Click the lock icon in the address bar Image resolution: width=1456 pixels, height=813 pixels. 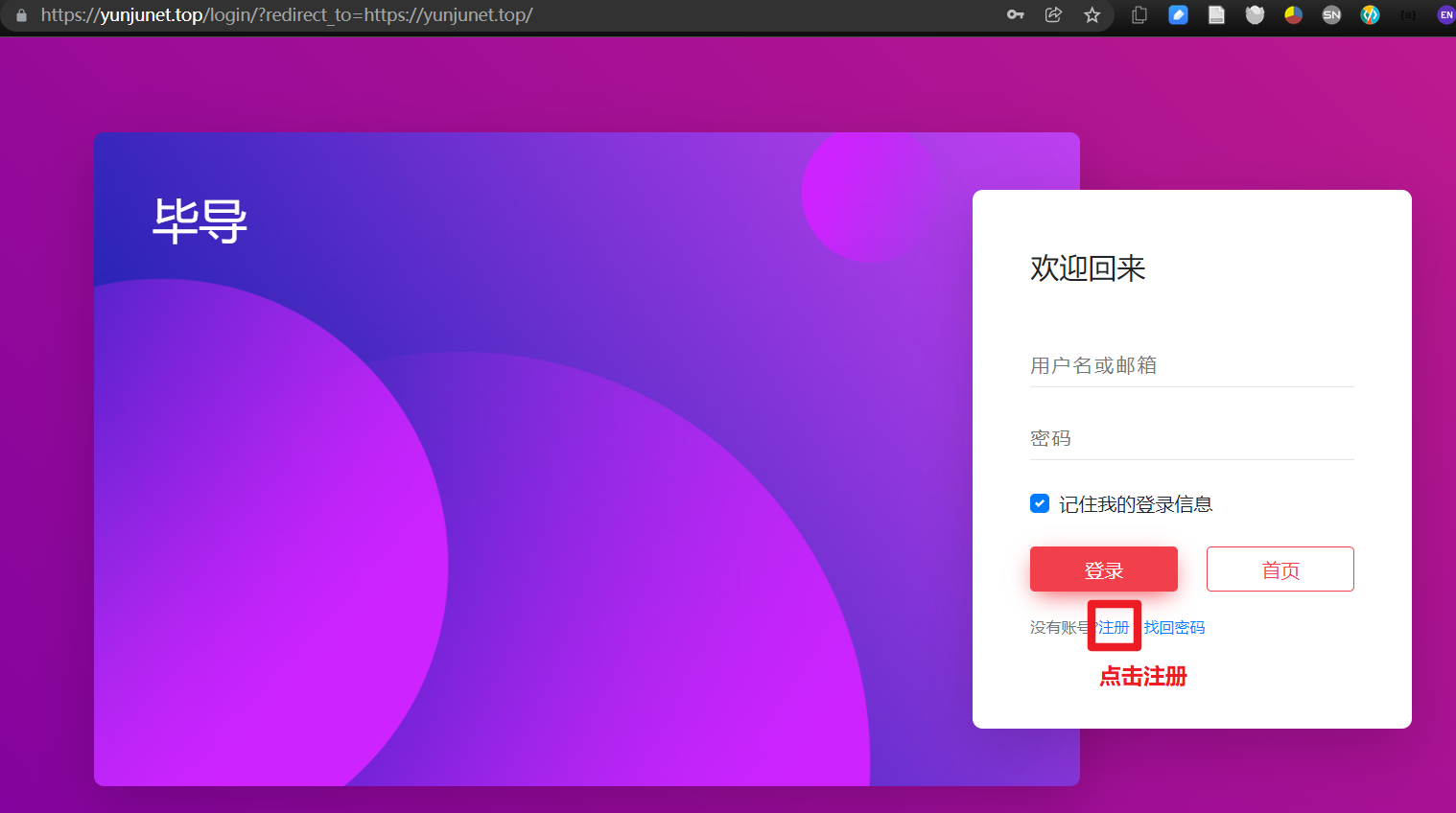(21, 15)
